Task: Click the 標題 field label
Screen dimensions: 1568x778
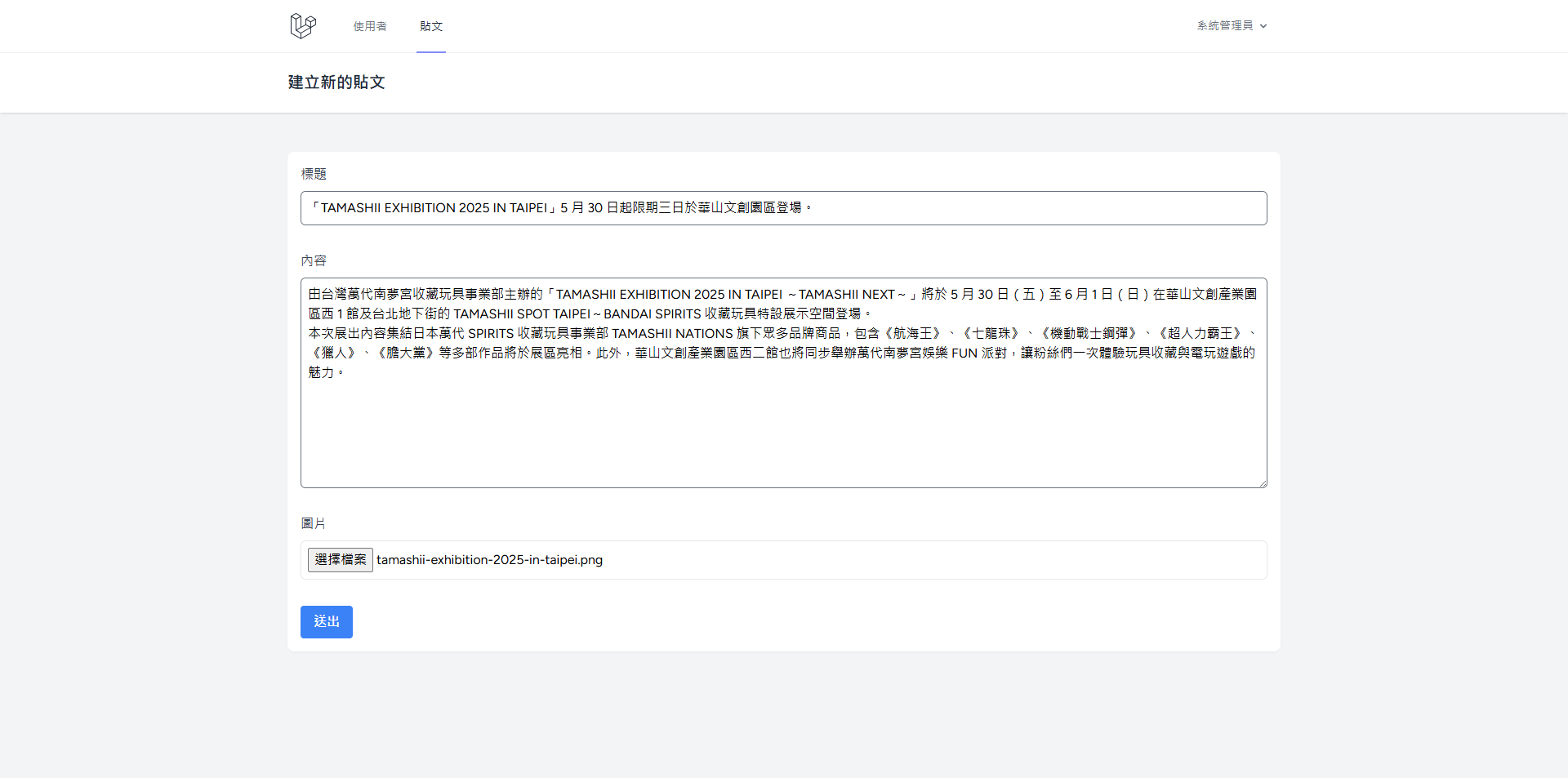Action: coord(314,174)
